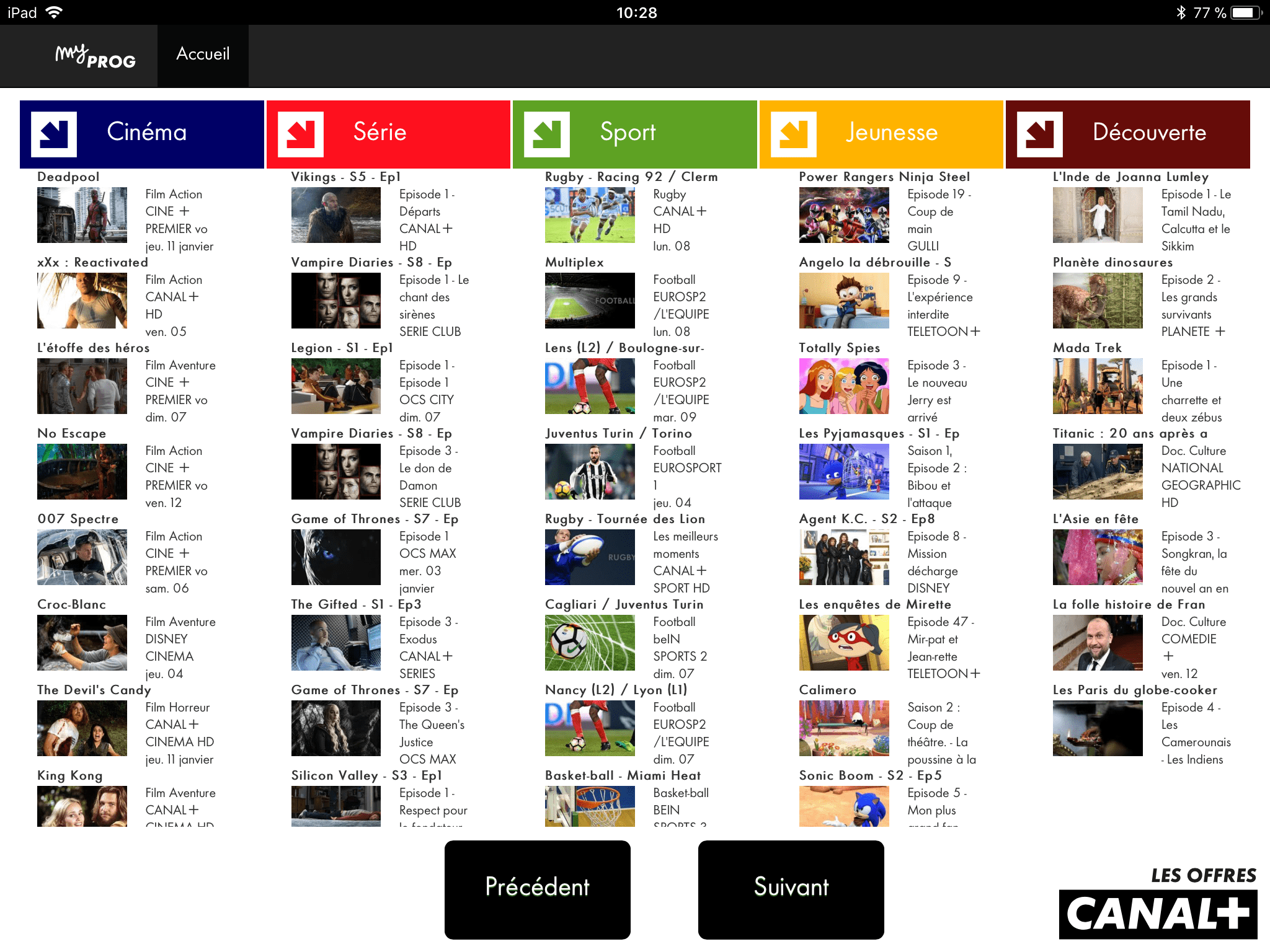Open the Série category header
Viewport: 1270px width, 952px height.
click(x=388, y=134)
